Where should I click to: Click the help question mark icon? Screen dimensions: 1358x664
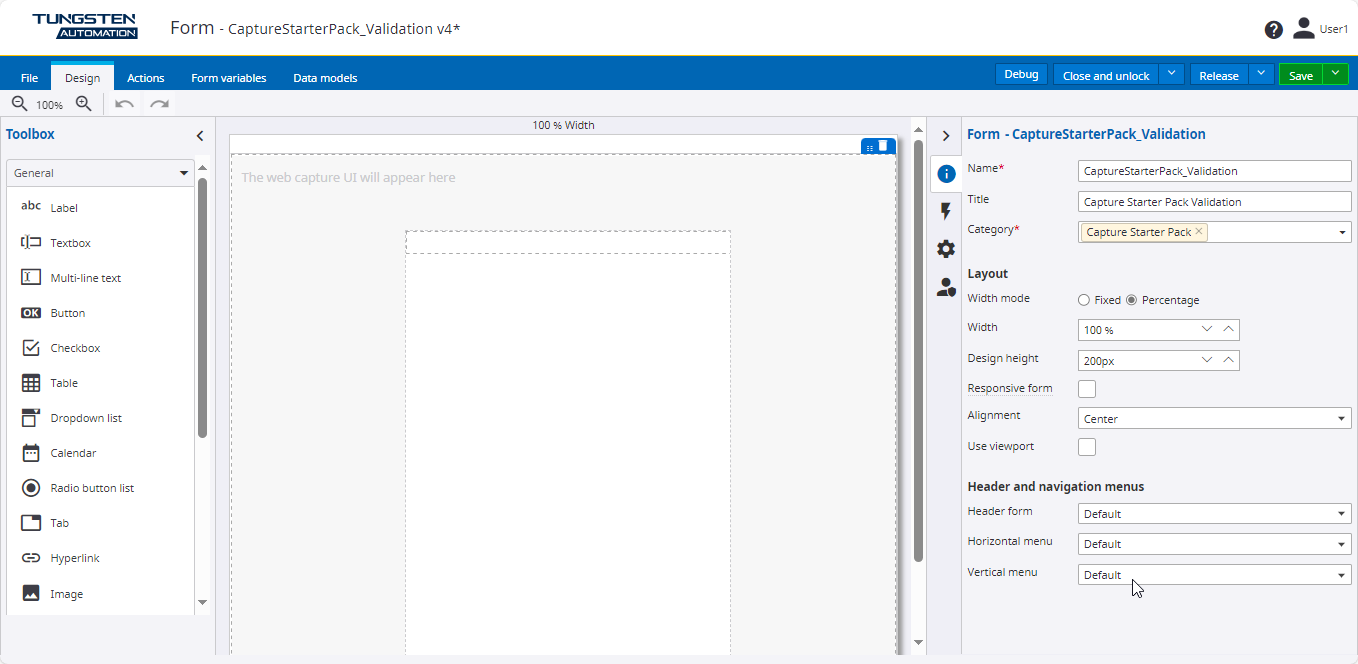point(1273,30)
